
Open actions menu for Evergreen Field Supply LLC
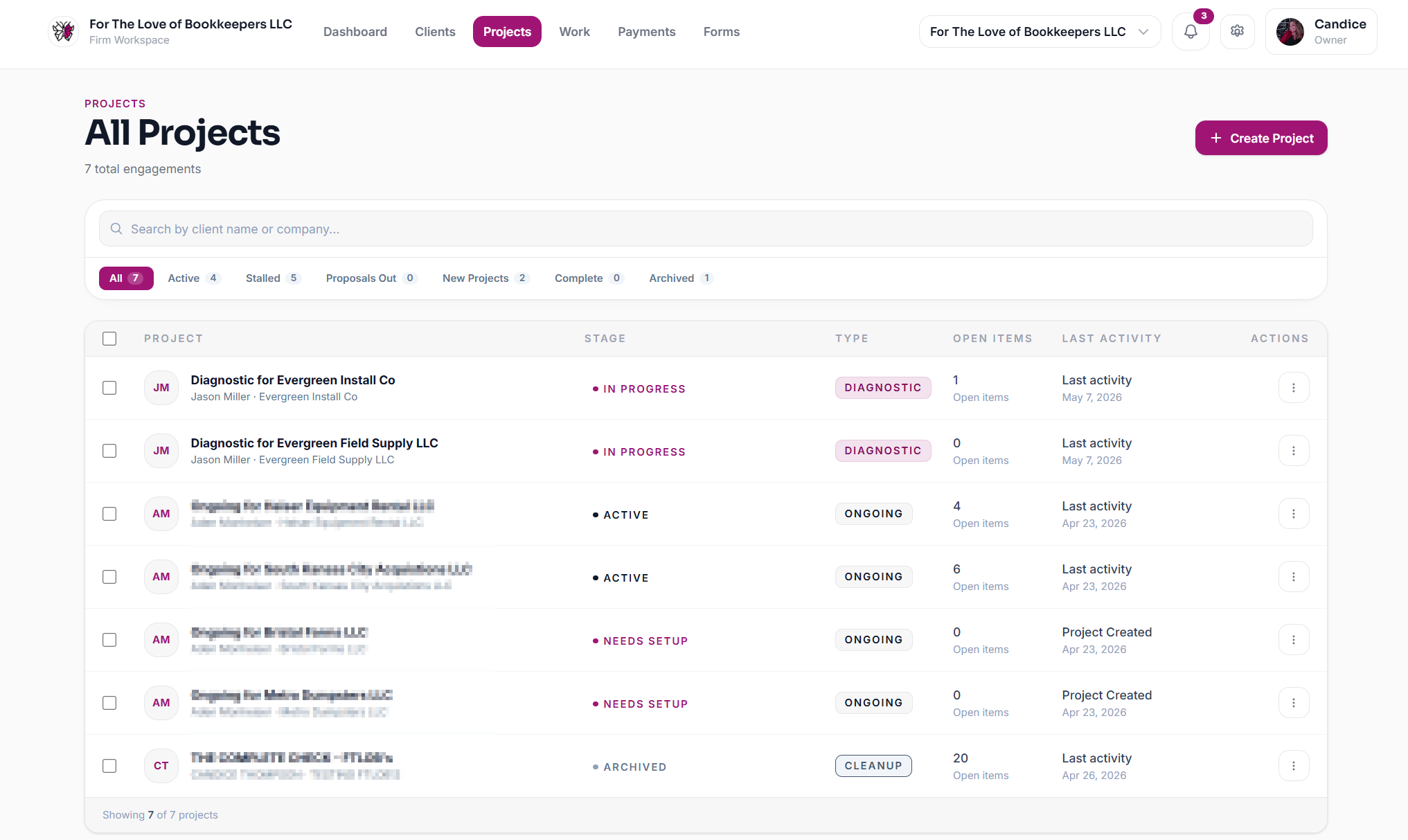click(1293, 451)
